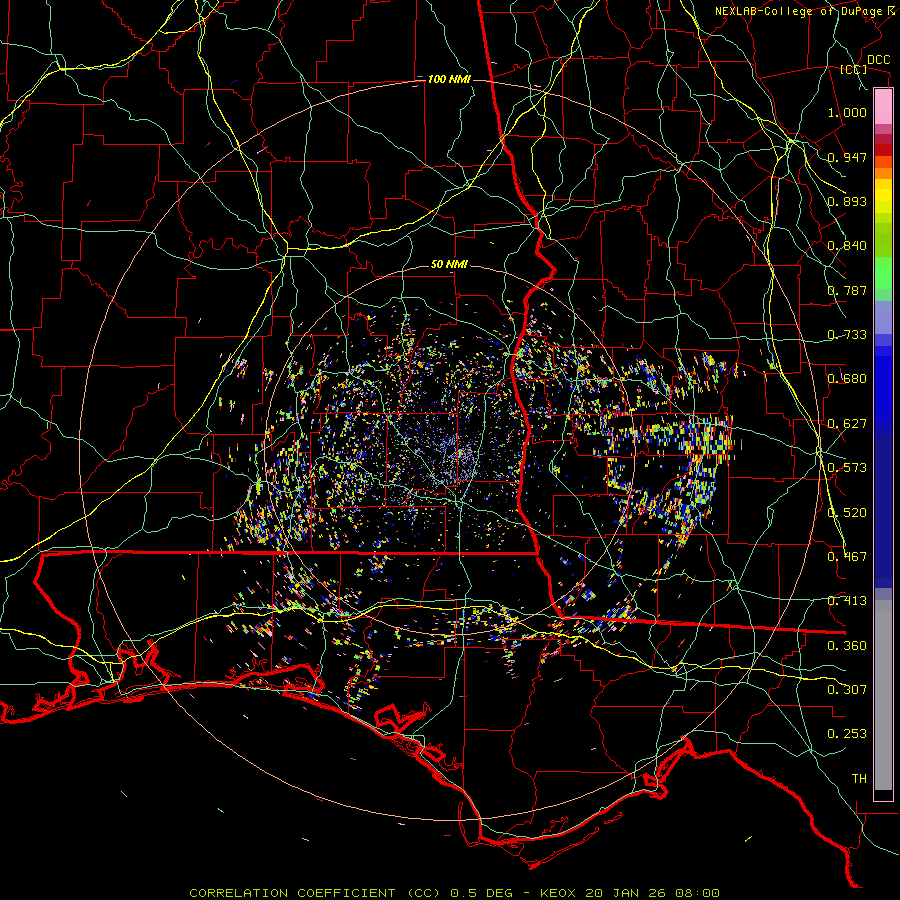The image size is (900, 900).
Task: Click the TH threshold label
Action: (859, 779)
